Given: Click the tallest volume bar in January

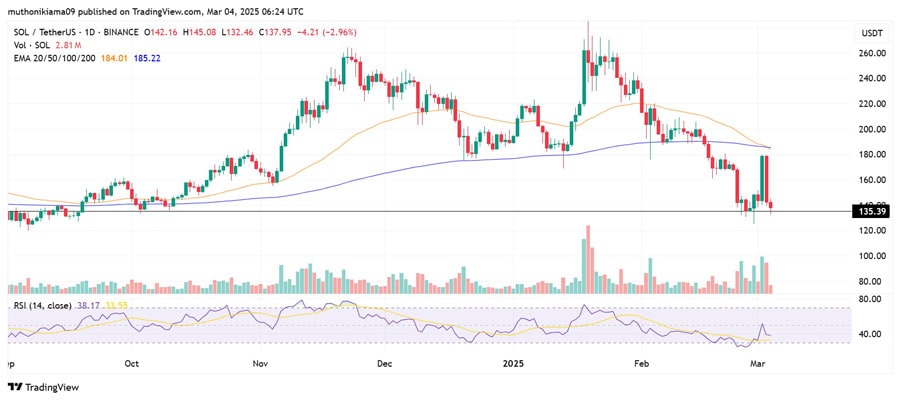Looking at the screenshot, I should (x=588, y=260).
